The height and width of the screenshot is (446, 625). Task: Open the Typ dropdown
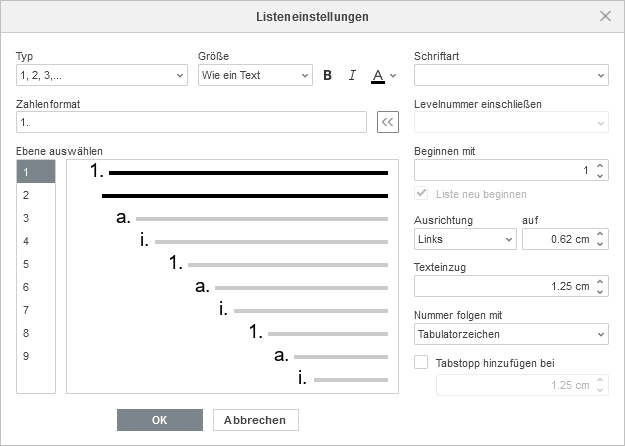click(x=102, y=75)
